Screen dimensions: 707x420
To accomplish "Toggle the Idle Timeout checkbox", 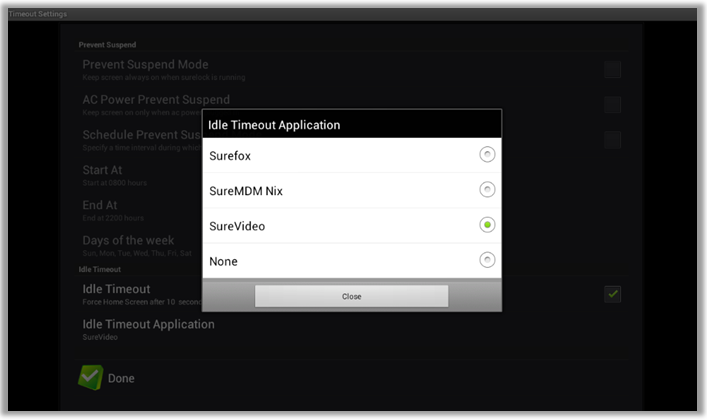I will tap(612, 294).
